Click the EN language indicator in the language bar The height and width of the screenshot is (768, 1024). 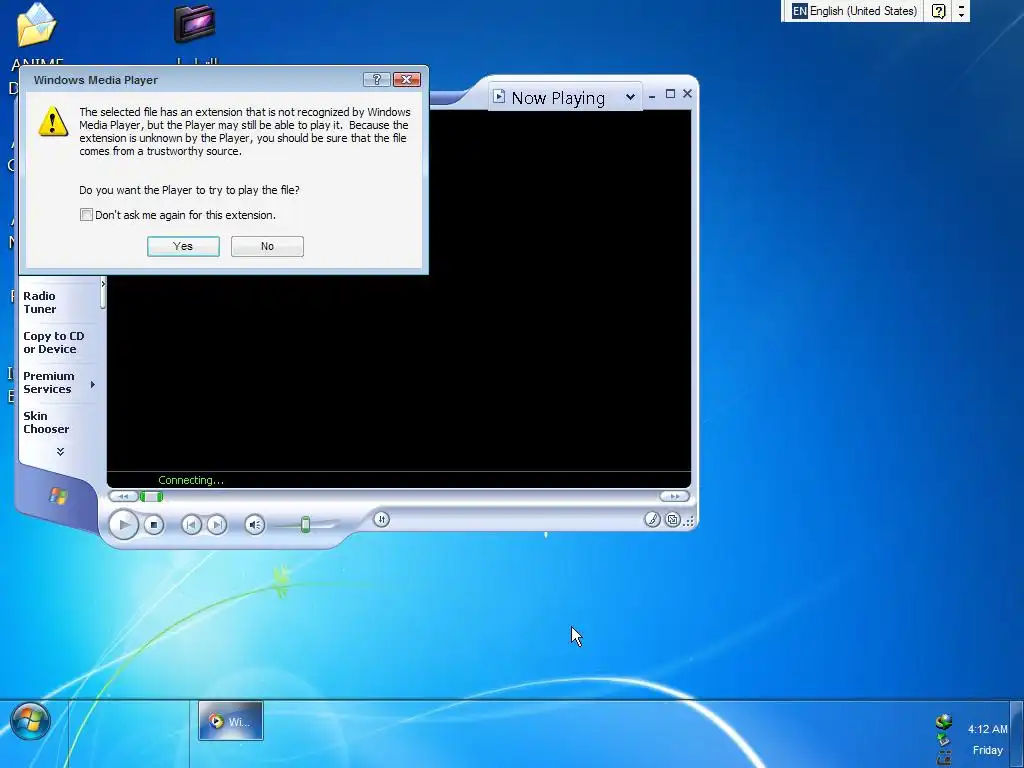pyautogui.click(x=799, y=11)
